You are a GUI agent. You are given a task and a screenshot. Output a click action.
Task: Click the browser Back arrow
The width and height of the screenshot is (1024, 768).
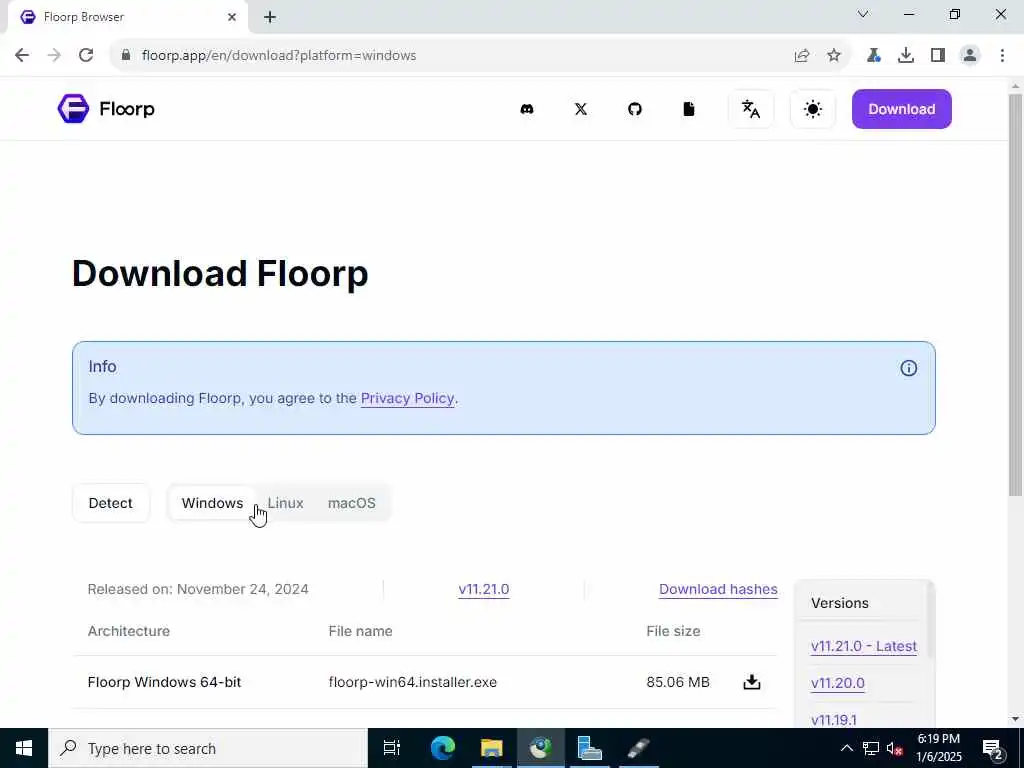22,55
